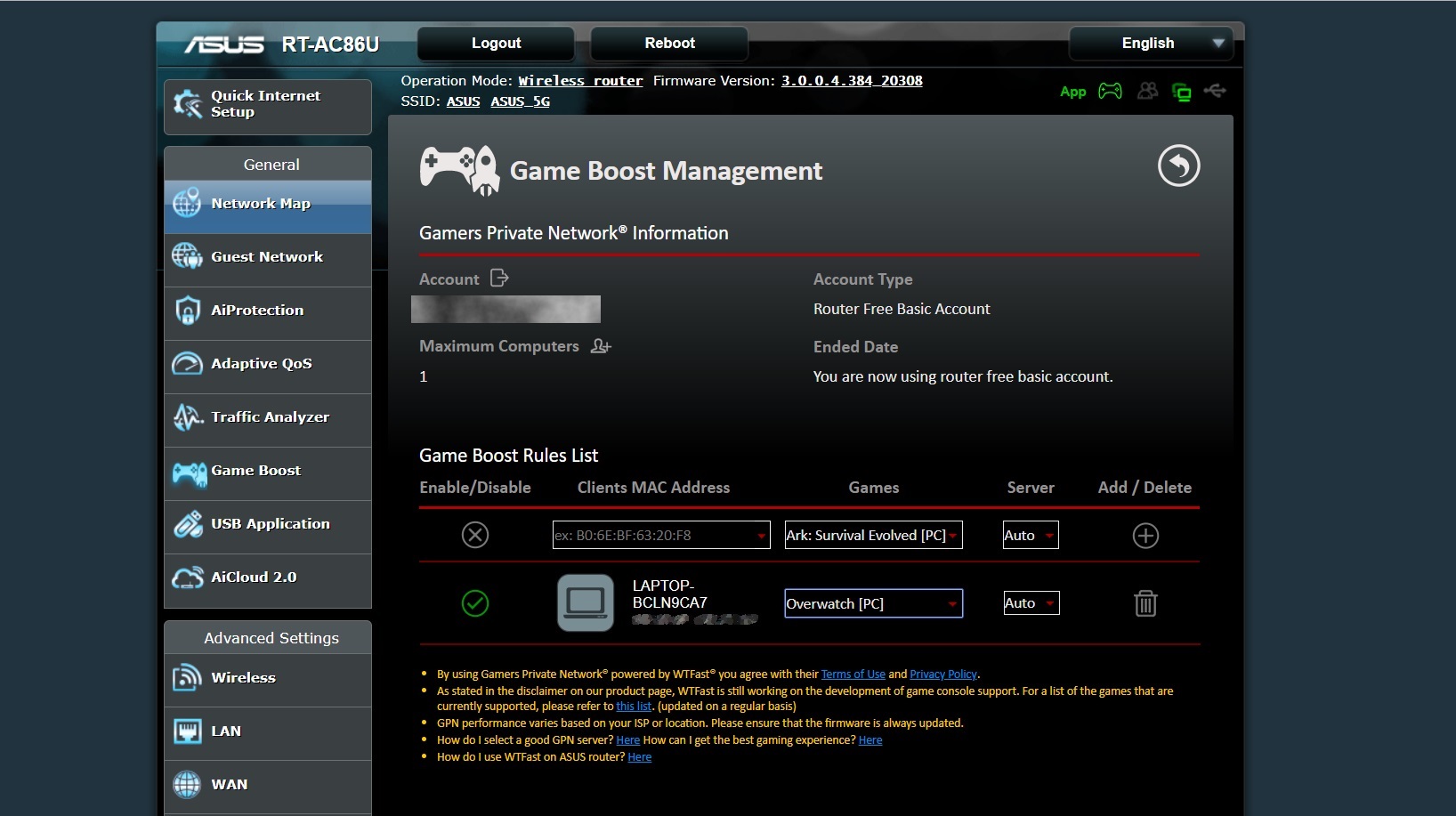The width and height of the screenshot is (1456, 816).
Task: Click the Router Free Basic Account text
Action: (x=902, y=309)
